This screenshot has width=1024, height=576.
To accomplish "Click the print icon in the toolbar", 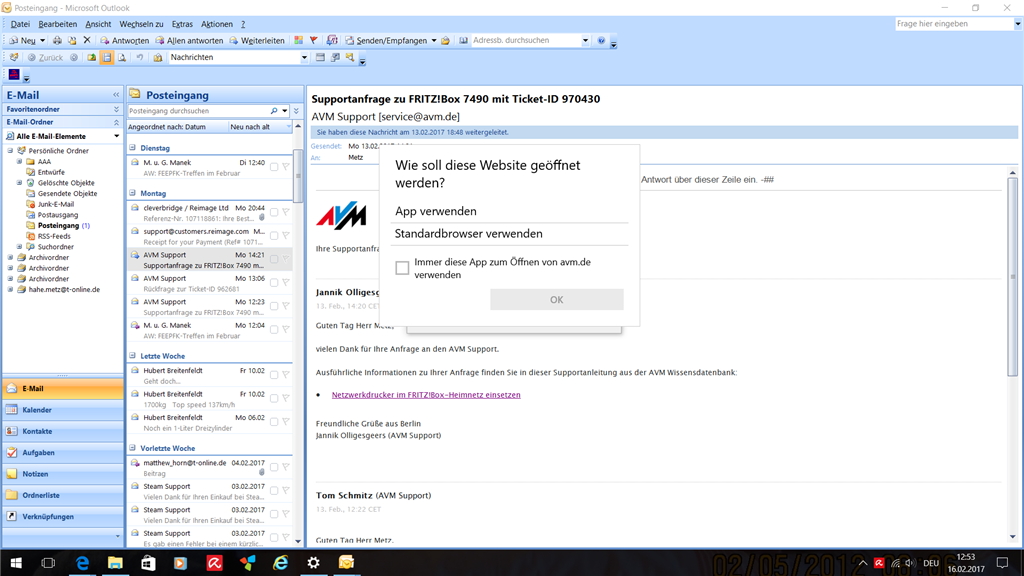I will click(x=57, y=40).
